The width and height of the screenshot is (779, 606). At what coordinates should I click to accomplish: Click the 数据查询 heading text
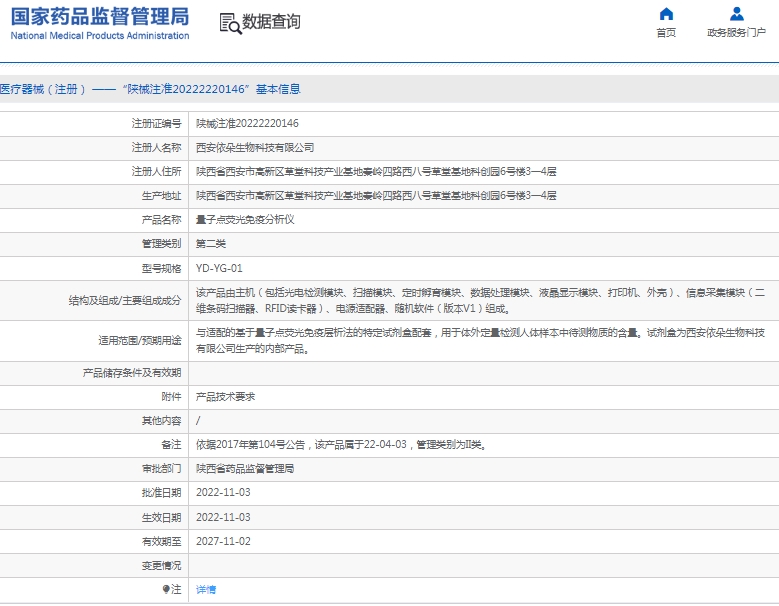(271, 22)
